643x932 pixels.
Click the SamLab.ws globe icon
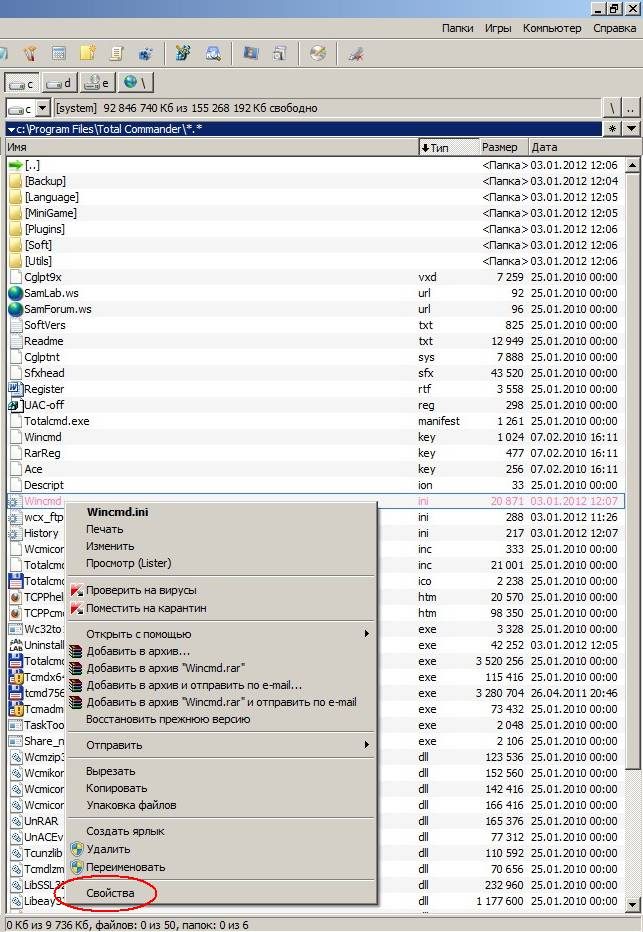click(15, 293)
